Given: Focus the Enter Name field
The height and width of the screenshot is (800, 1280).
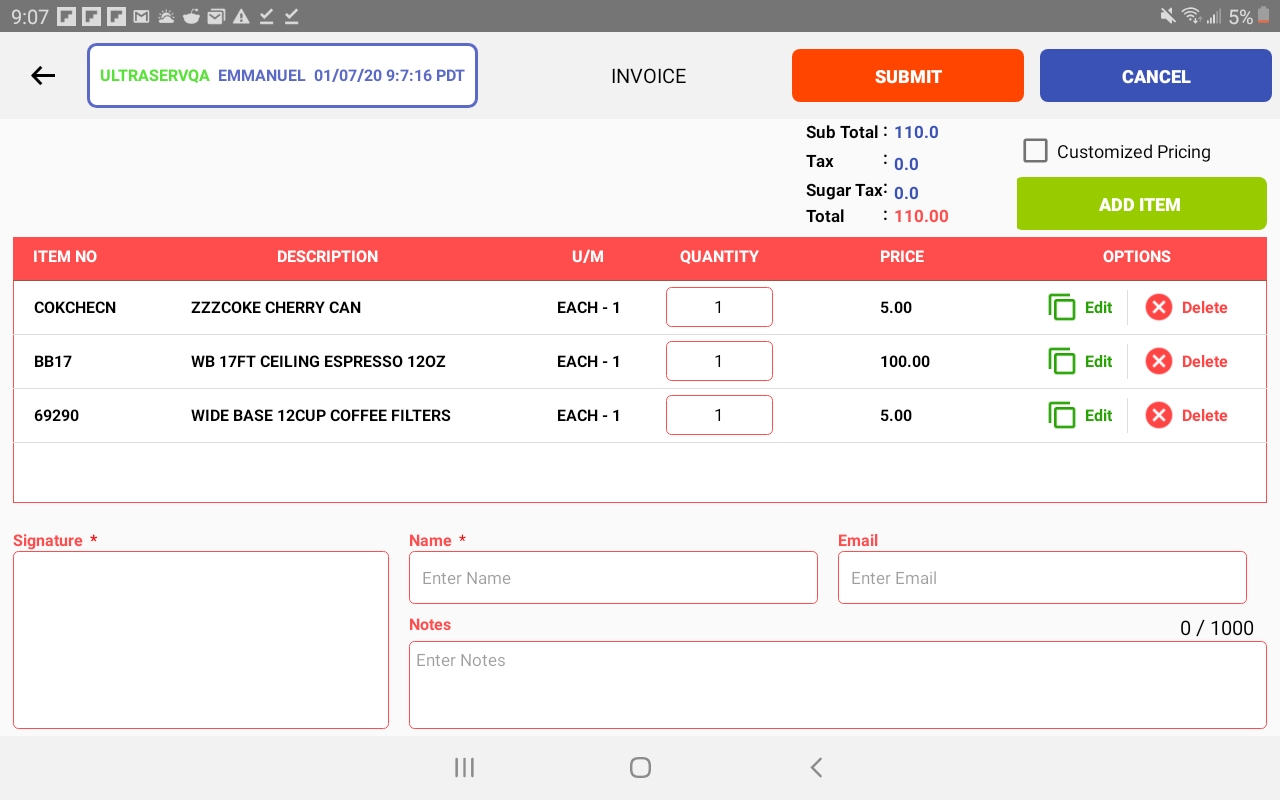Looking at the screenshot, I should [613, 578].
